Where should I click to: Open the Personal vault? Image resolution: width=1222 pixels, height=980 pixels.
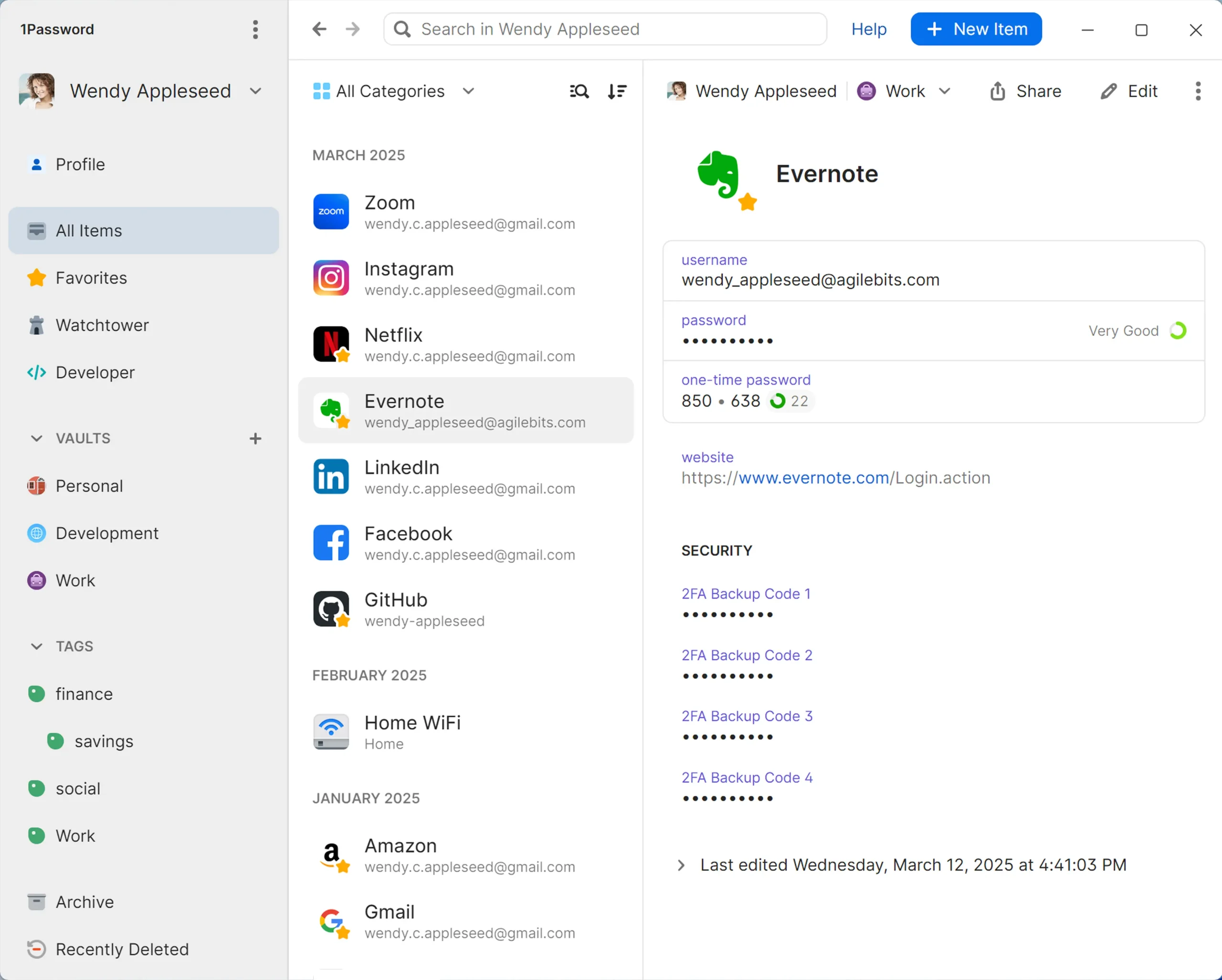click(89, 486)
